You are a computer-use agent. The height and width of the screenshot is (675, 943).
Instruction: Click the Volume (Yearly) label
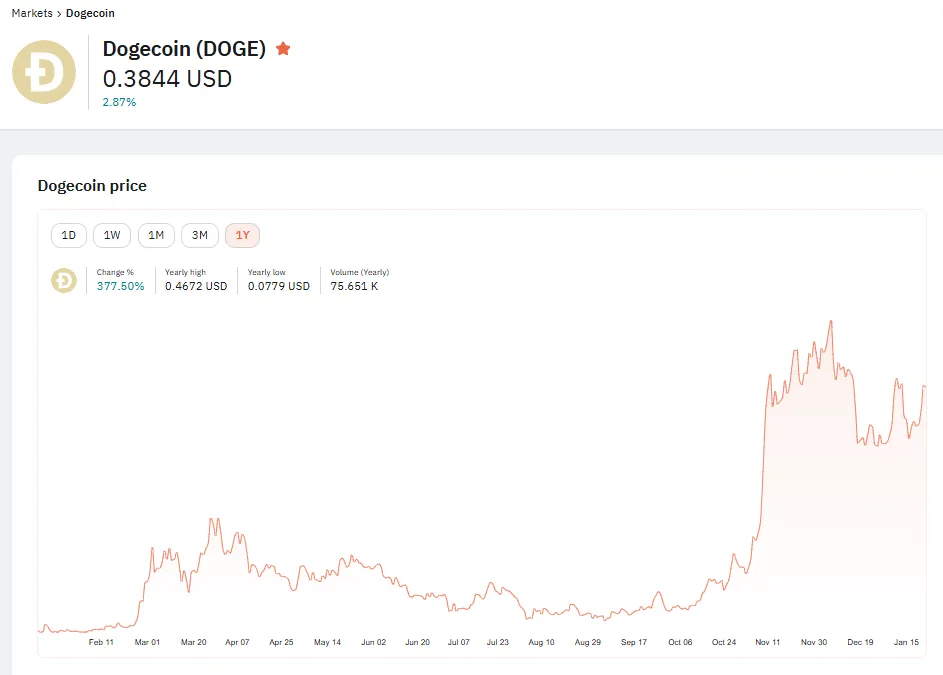click(x=360, y=273)
